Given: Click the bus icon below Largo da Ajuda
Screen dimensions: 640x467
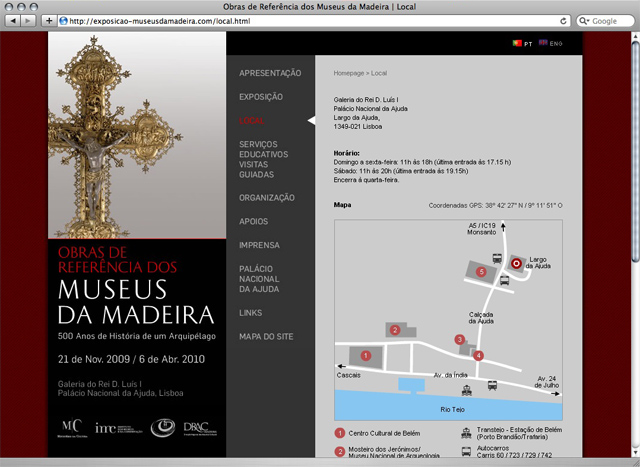Looking at the screenshot, I should [x=504, y=280].
